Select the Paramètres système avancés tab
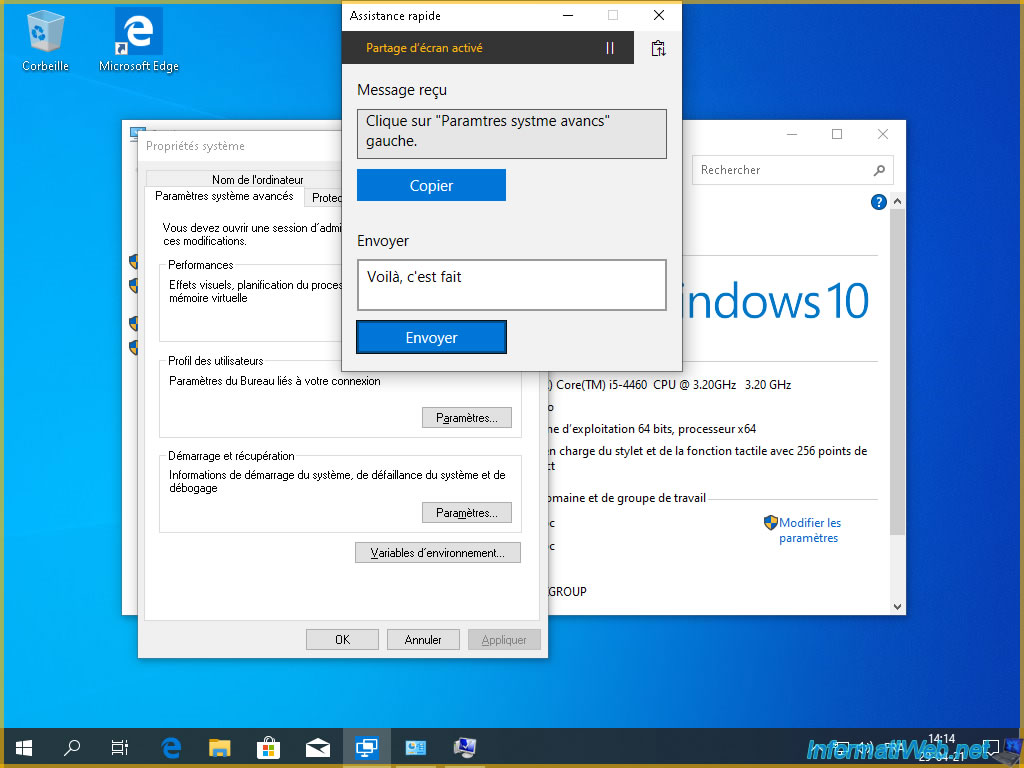 coord(224,197)
